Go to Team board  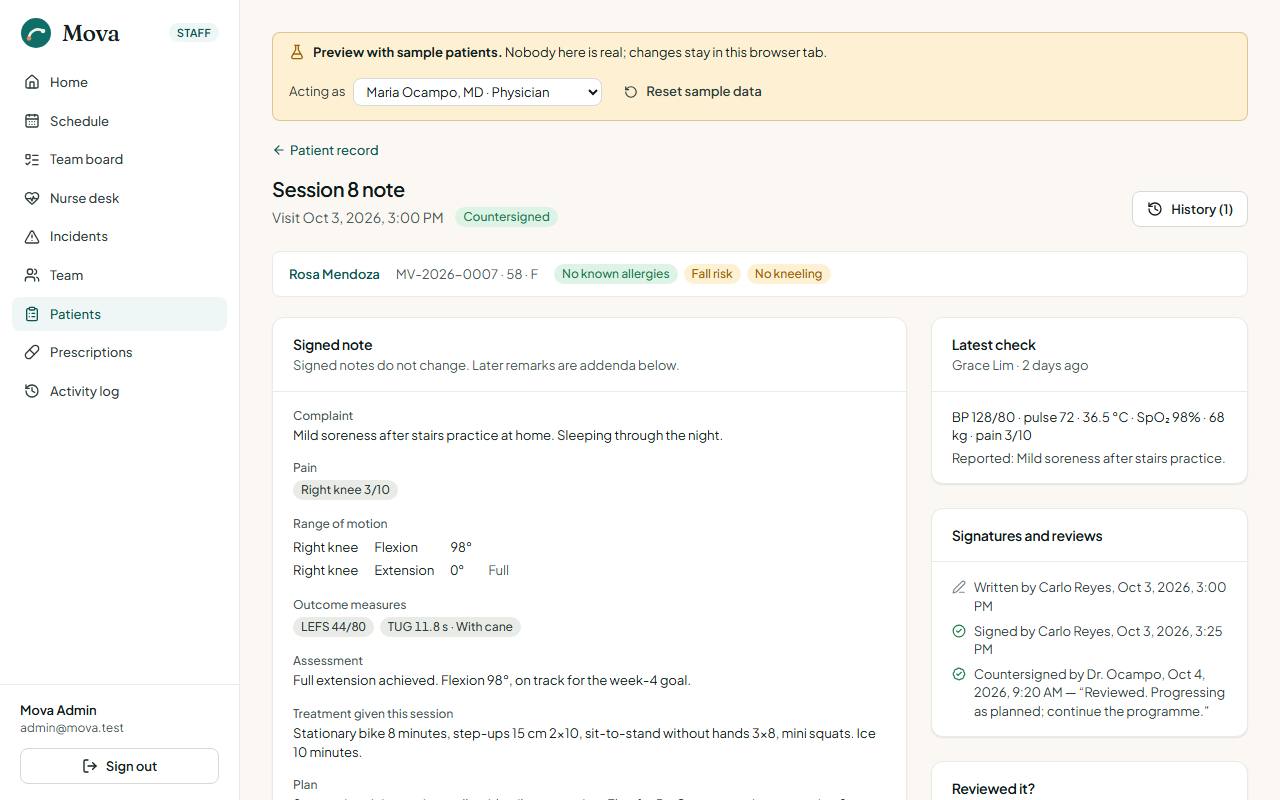119,159
